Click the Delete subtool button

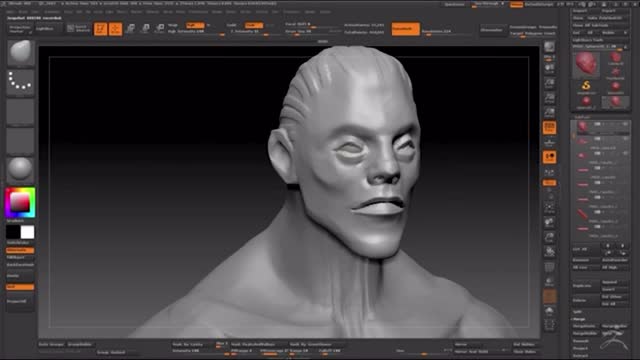point(586,300)
